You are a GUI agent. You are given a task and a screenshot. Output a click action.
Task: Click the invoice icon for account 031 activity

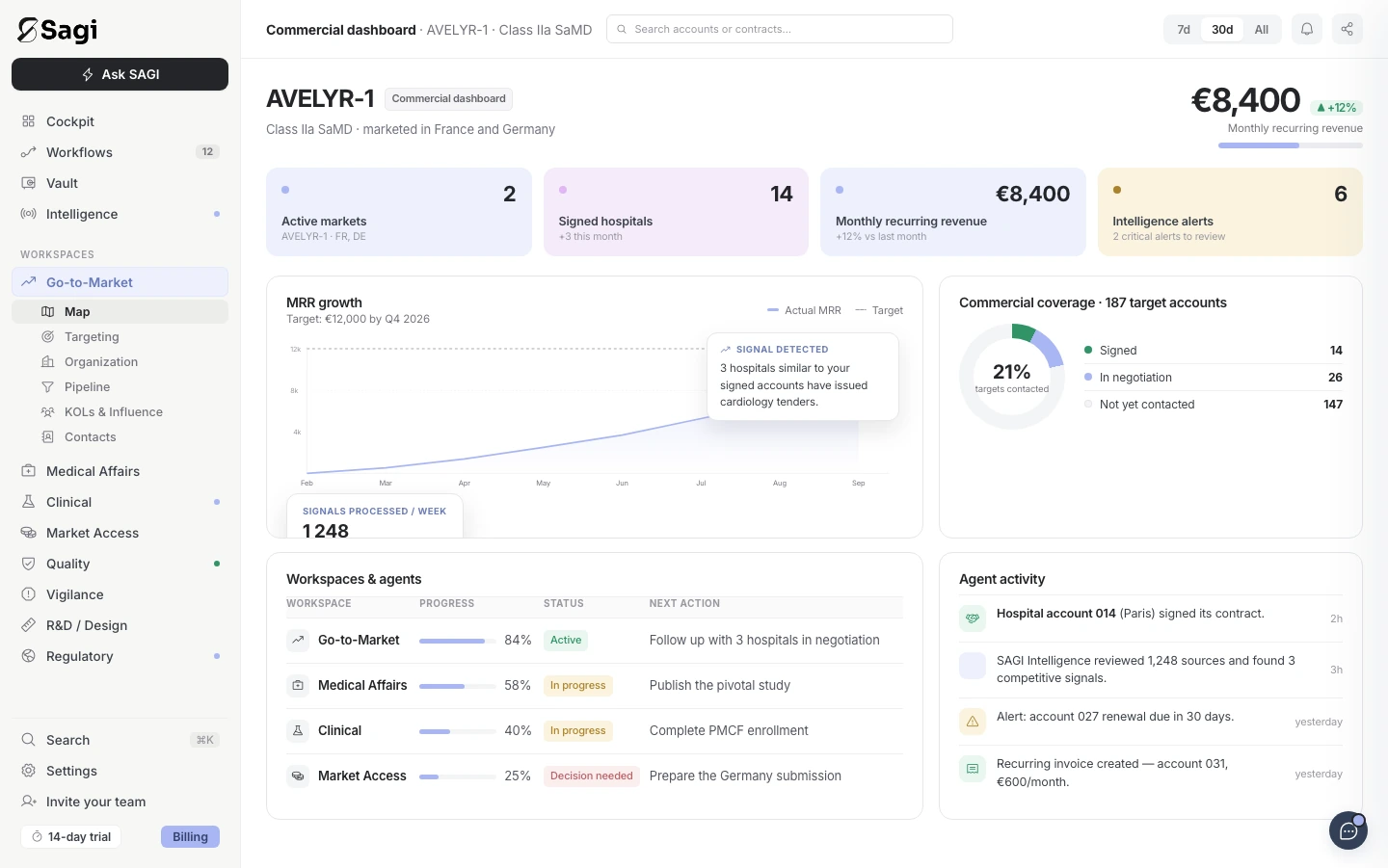tap(973, 769)
